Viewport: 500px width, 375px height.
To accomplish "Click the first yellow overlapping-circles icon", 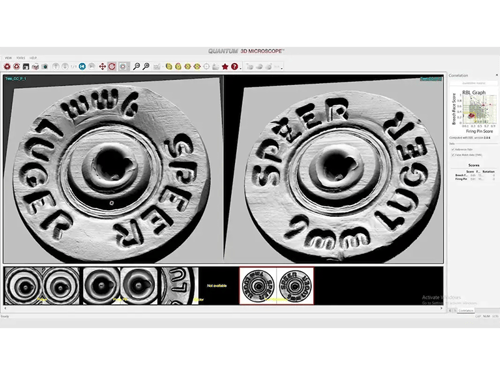I will pyautogui.click(x=169, y=67).
